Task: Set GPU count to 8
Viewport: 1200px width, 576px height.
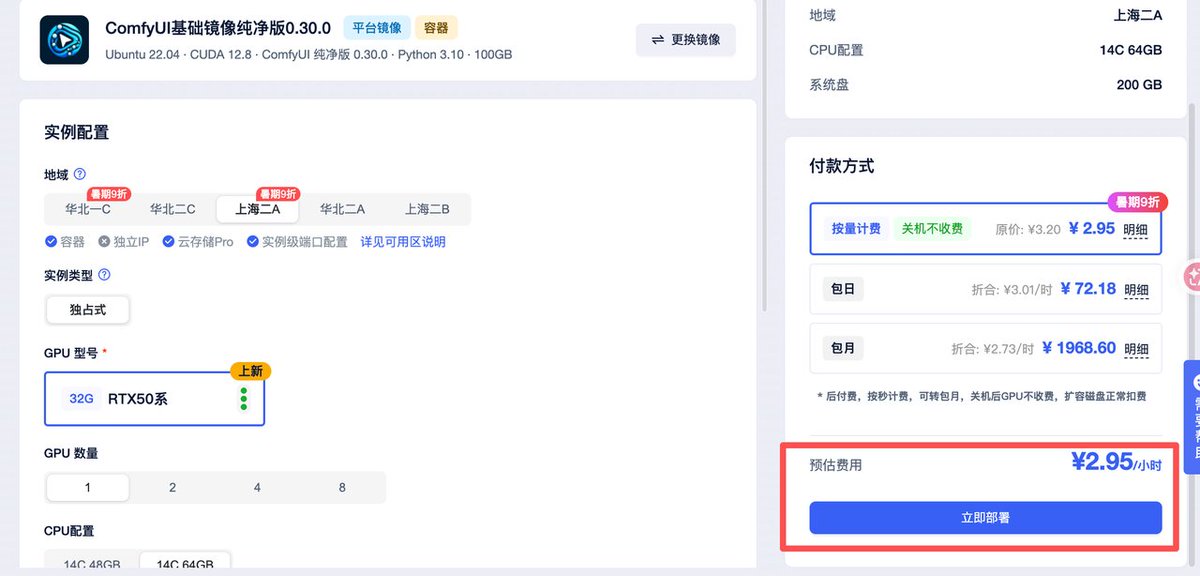Action: [x=342, y=487]
